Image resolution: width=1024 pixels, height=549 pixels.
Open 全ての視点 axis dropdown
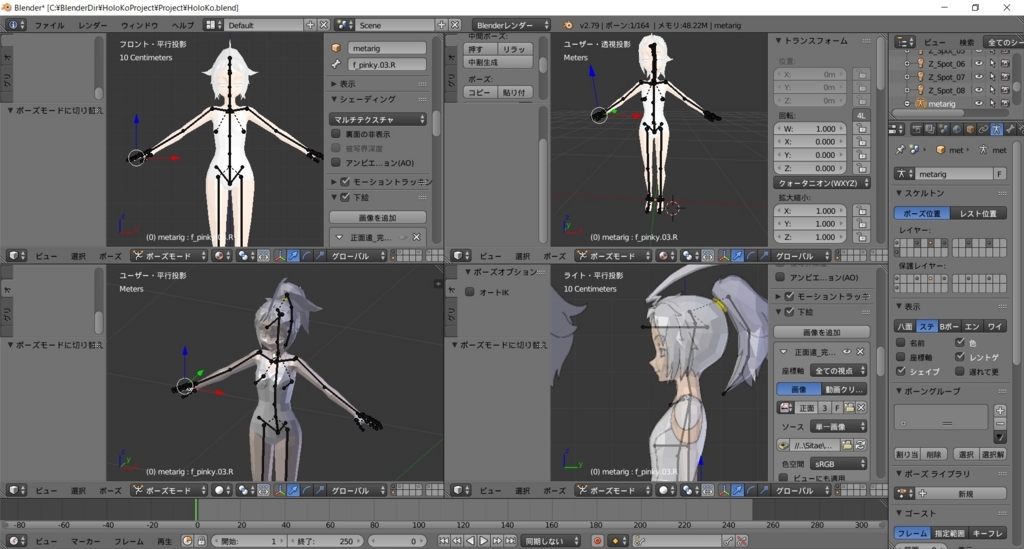(x=839, y=371)
